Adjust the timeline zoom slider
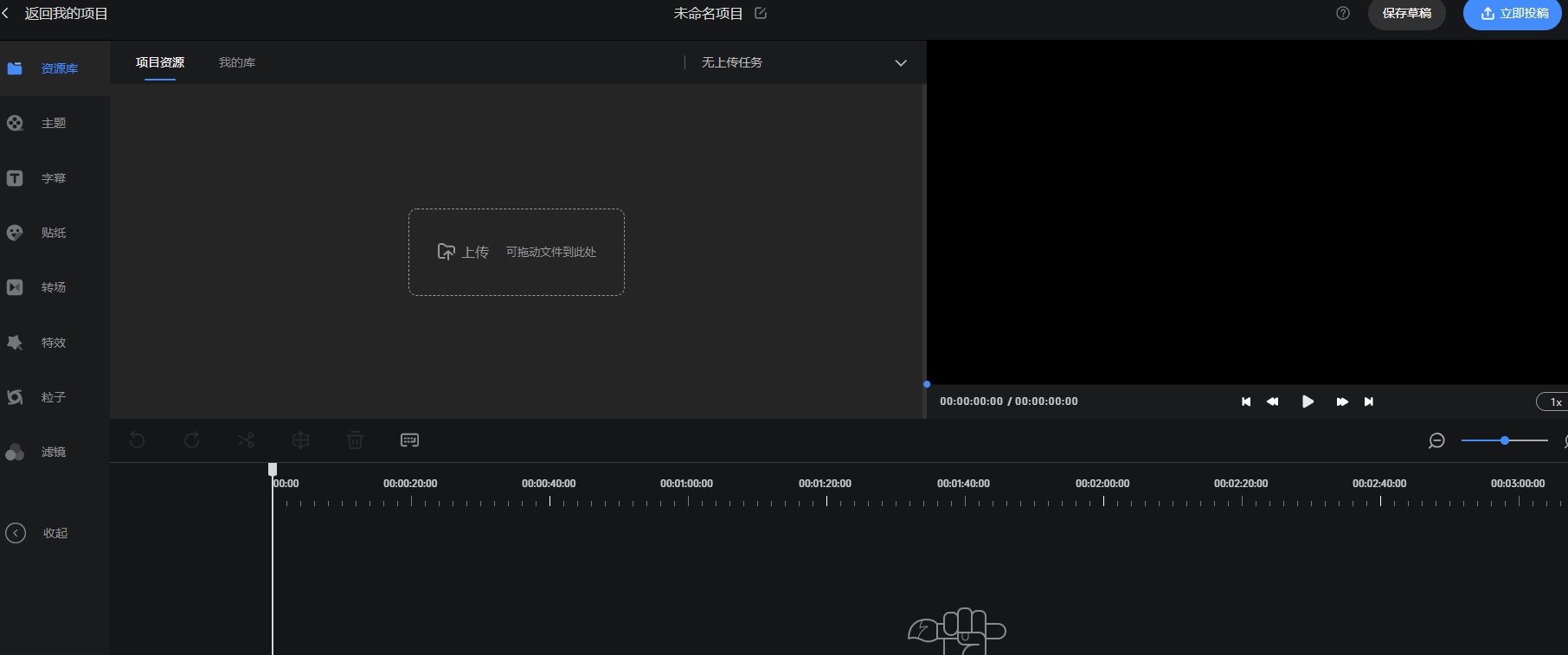 1505,440
